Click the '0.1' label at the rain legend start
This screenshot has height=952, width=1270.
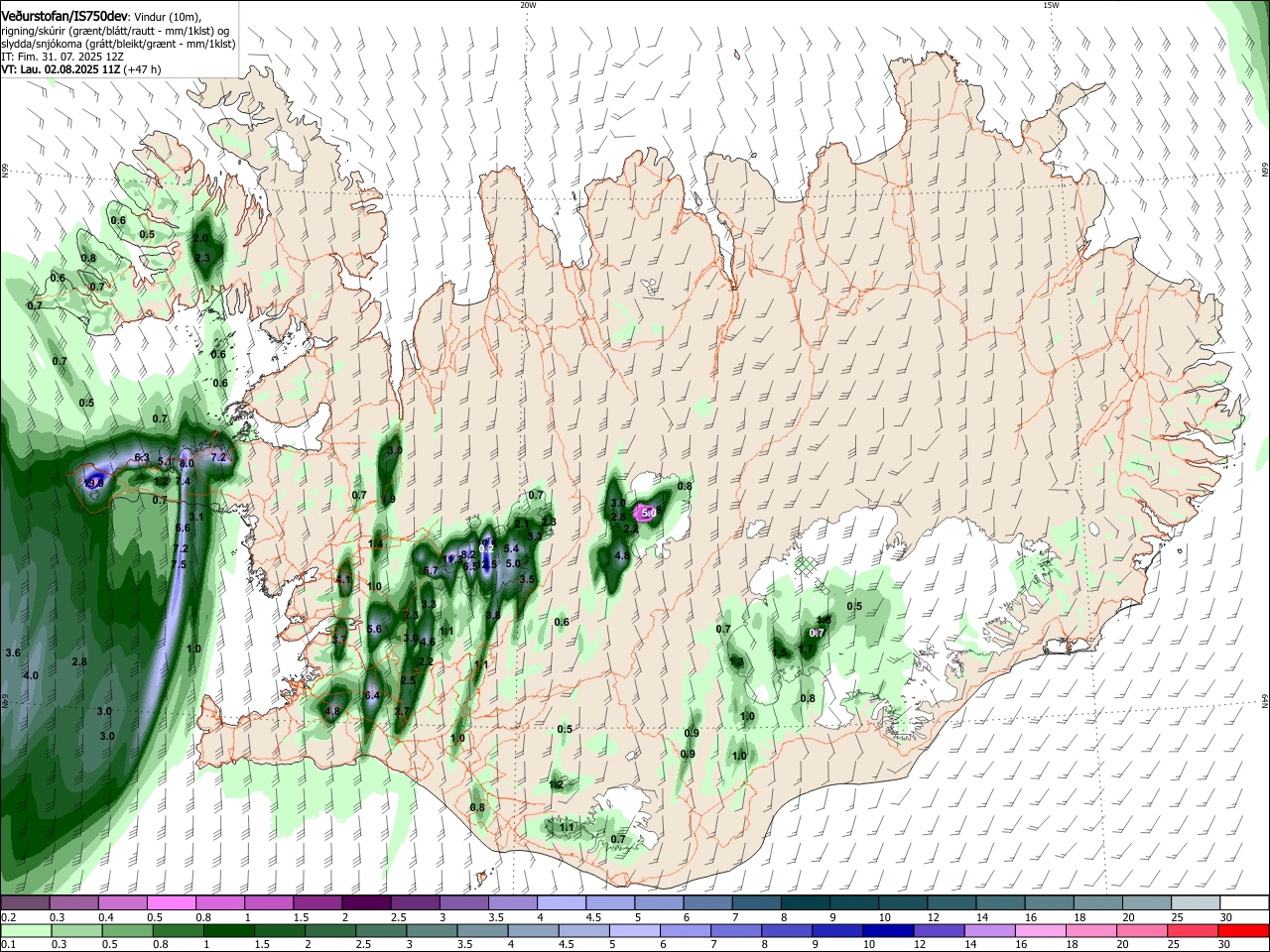6,944
